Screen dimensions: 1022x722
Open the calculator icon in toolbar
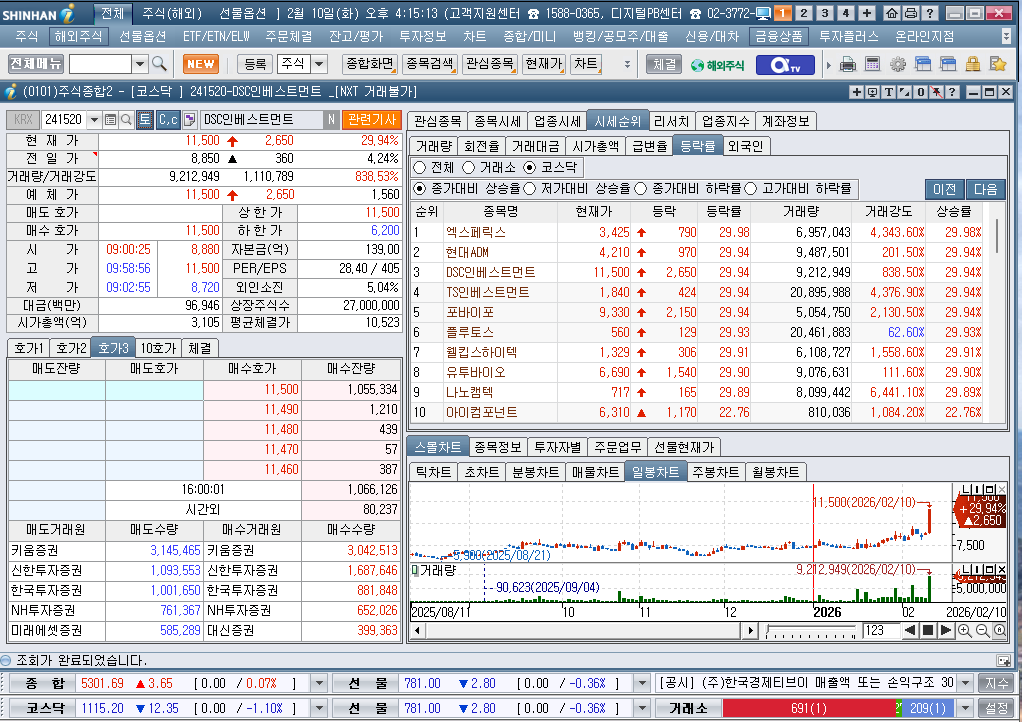(x=873, y=64)
